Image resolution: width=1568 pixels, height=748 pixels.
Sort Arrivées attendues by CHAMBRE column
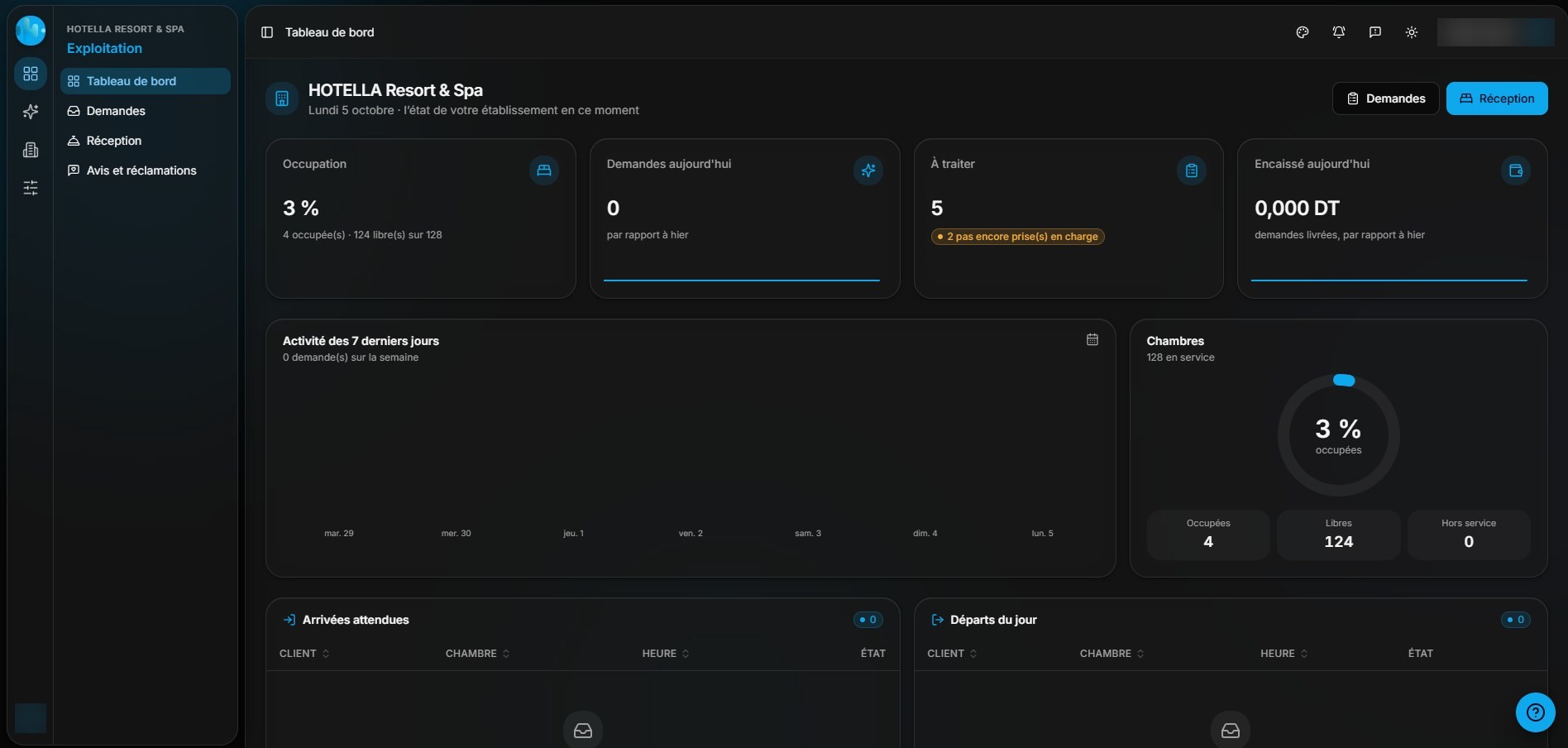pos(478,654)
